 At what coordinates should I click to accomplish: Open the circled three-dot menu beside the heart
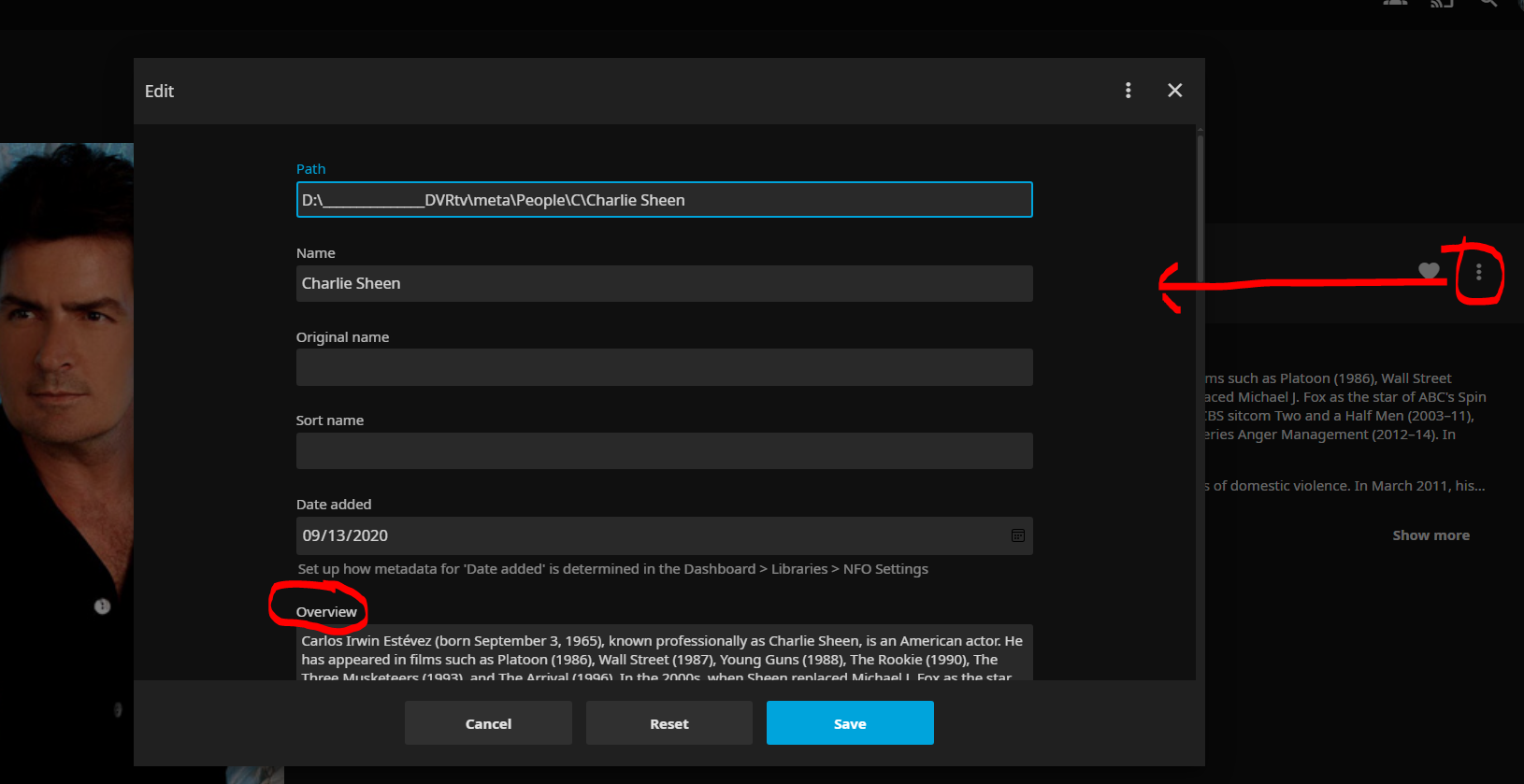pyautogui.click(x=1478, y=272)
